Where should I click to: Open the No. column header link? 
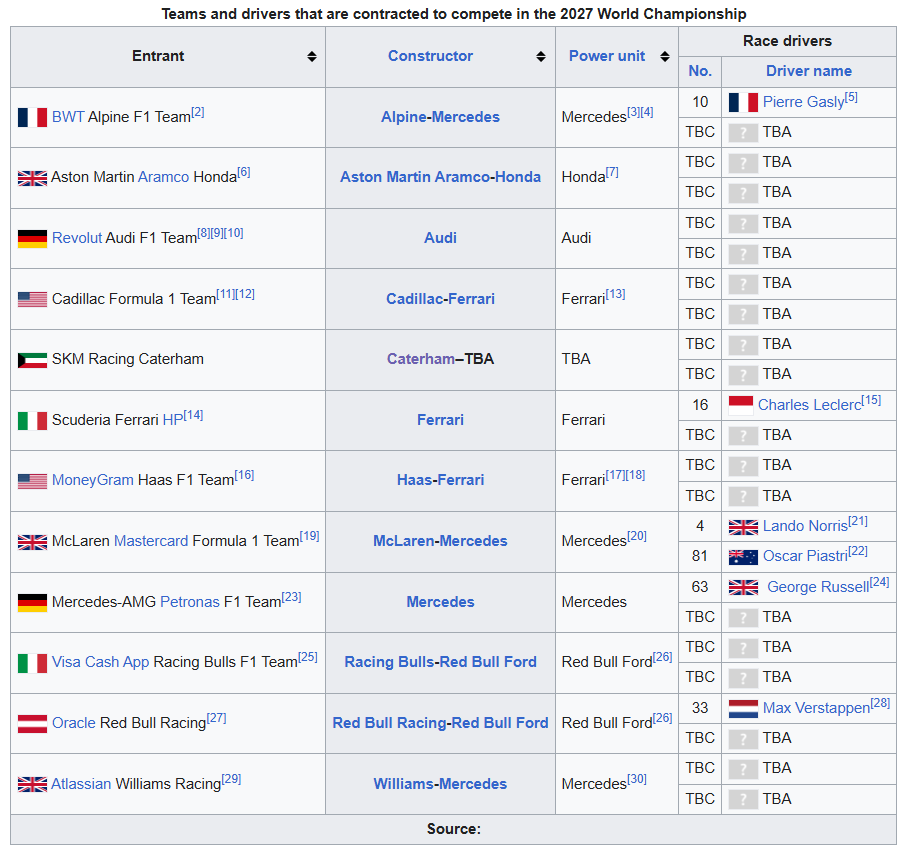point(700,71)
